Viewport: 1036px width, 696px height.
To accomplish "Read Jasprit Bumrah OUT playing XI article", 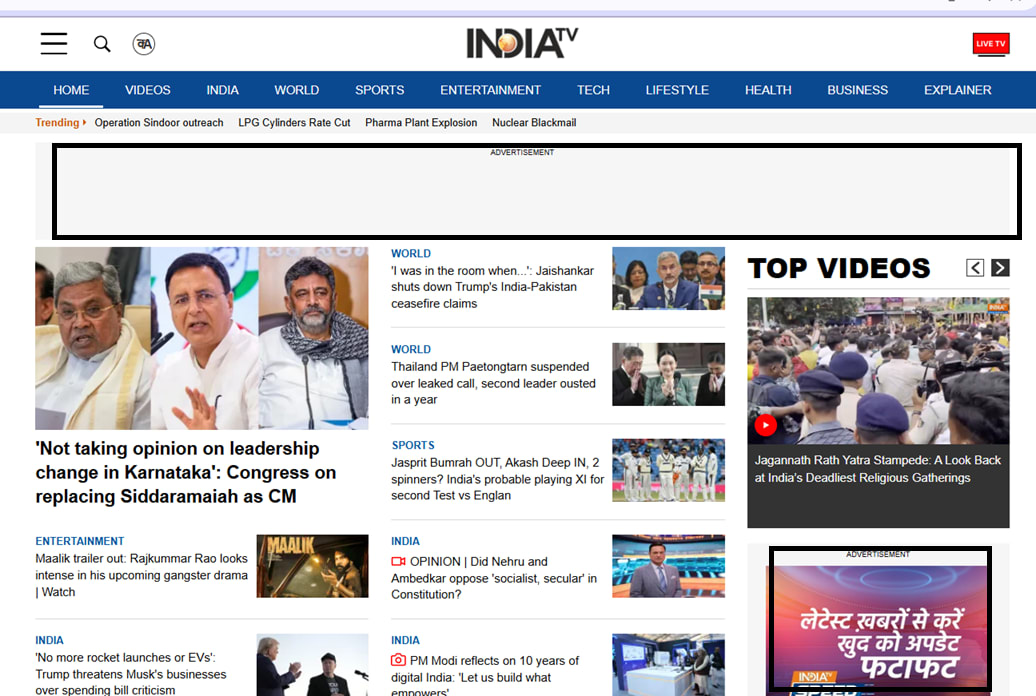I will pyautogui.click(x=497, y=479).
